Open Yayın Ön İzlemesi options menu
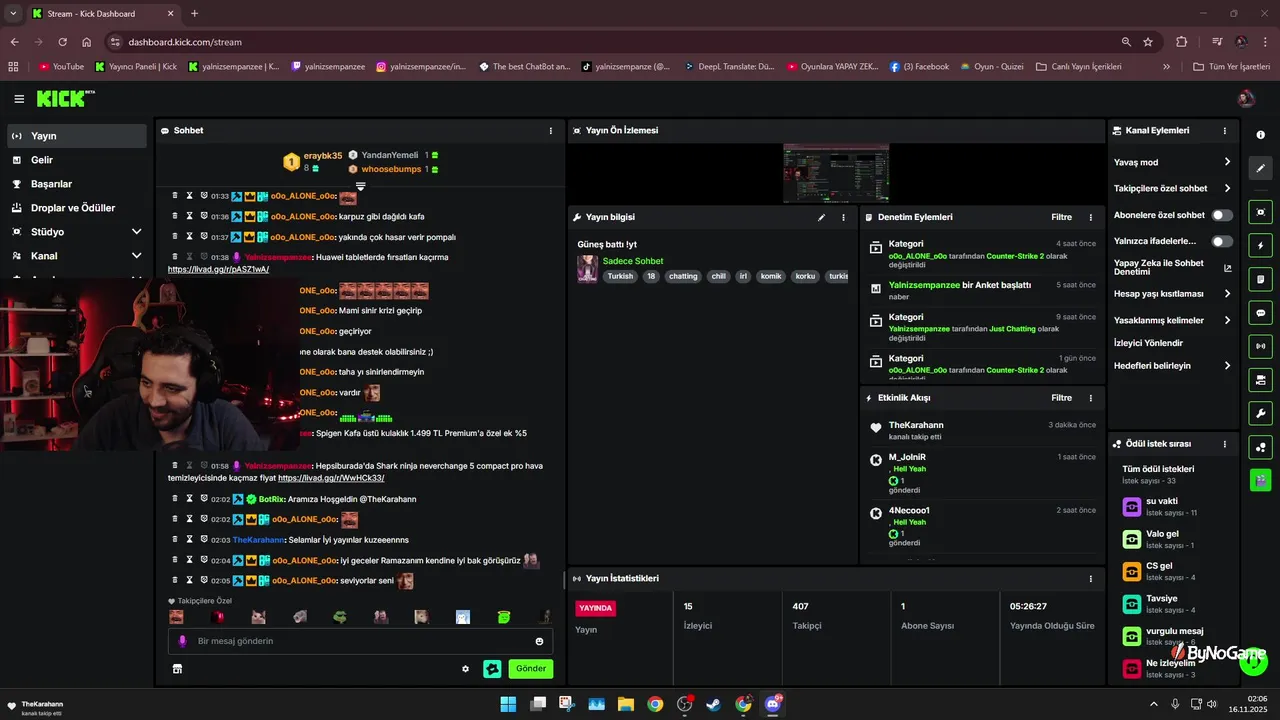This screenshot has height=720, width=1280. [1091, 131]
